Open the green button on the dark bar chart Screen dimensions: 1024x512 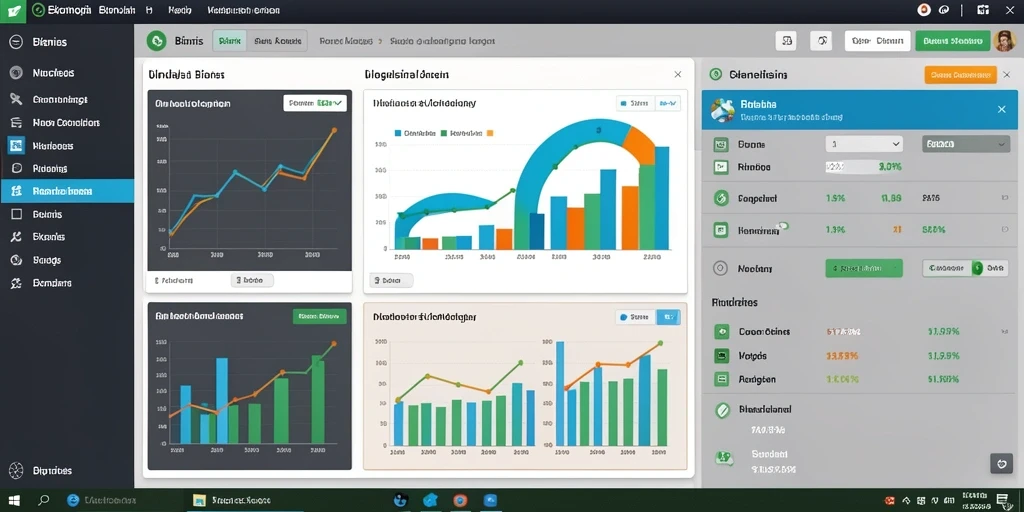point(319,317)
